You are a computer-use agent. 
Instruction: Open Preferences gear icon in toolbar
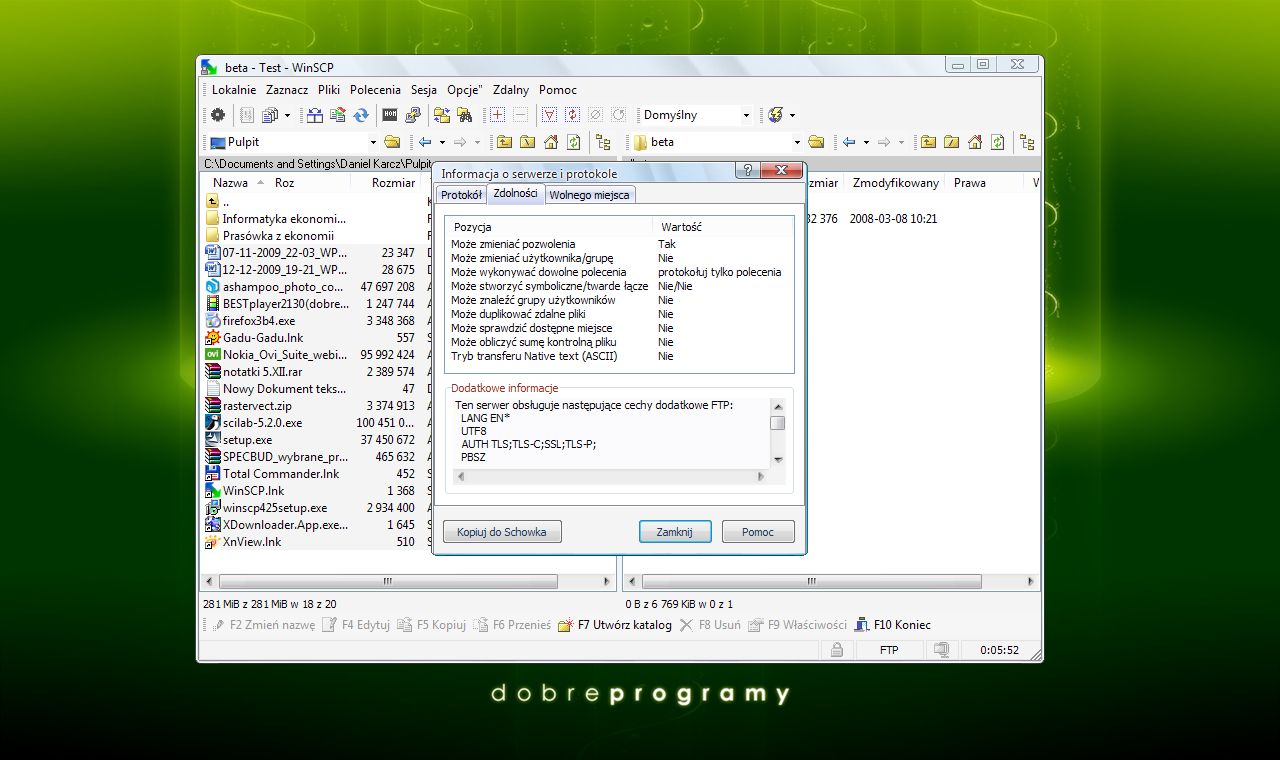click(217, 115)
